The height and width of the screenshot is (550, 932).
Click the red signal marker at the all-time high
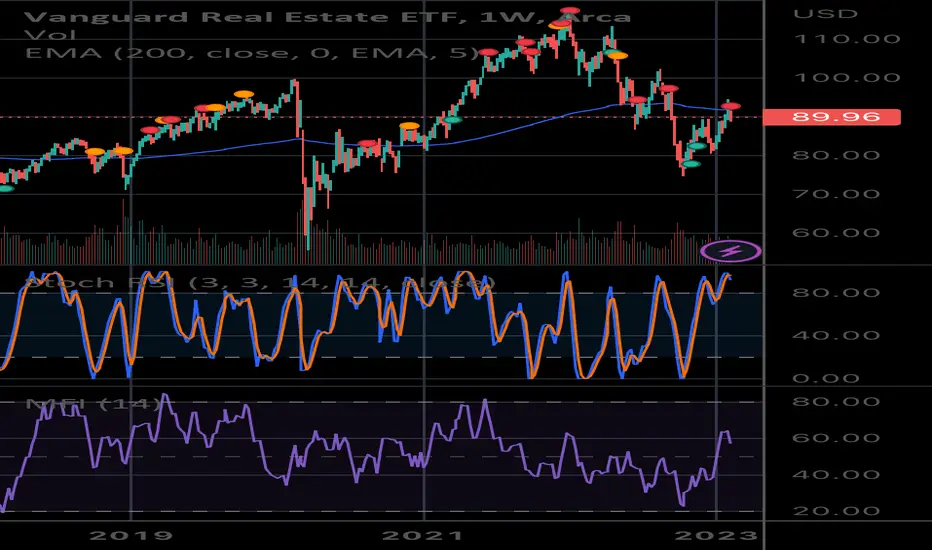click(x=570, y=11)
